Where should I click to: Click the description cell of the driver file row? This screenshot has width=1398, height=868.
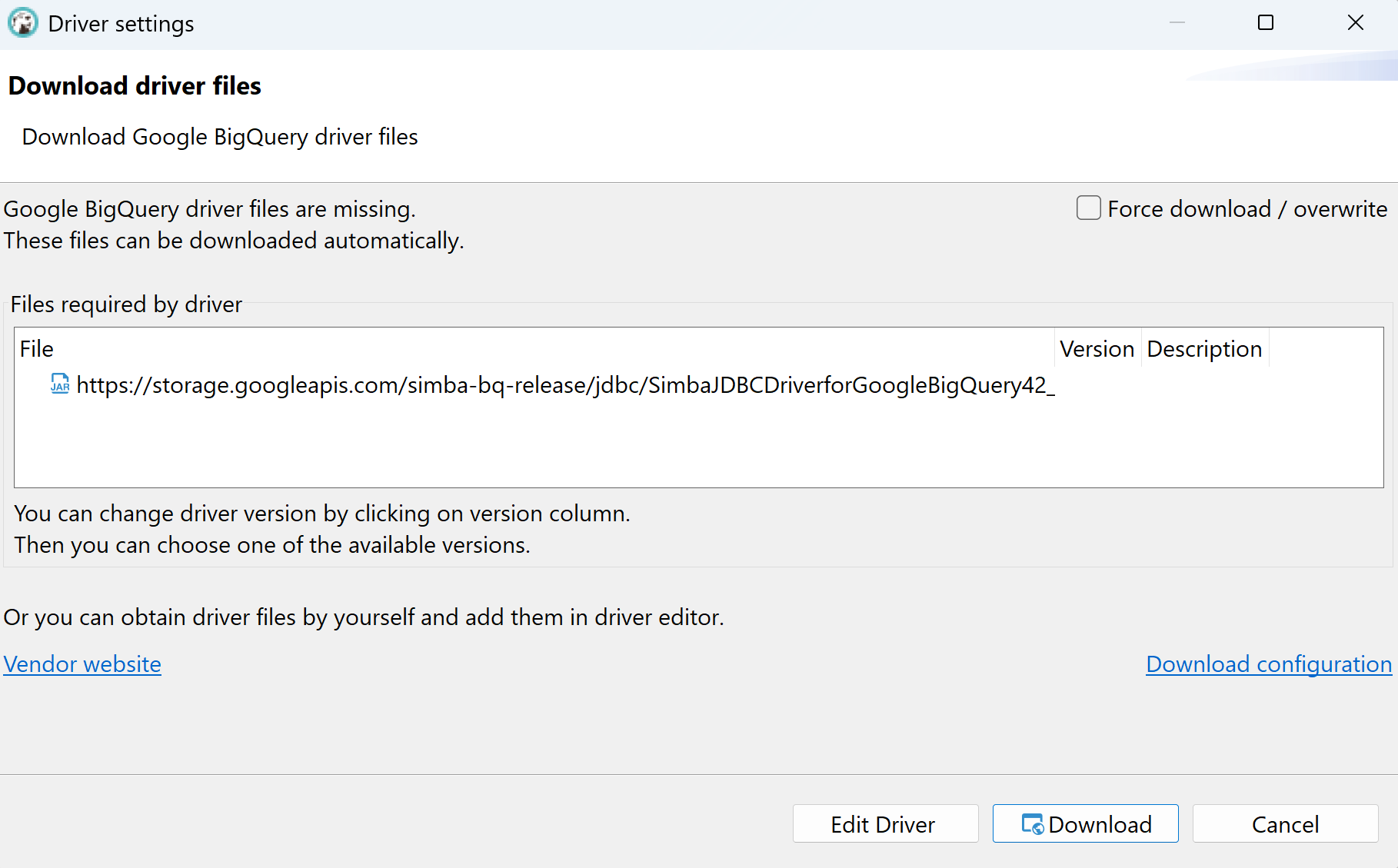coord(1204,385)
